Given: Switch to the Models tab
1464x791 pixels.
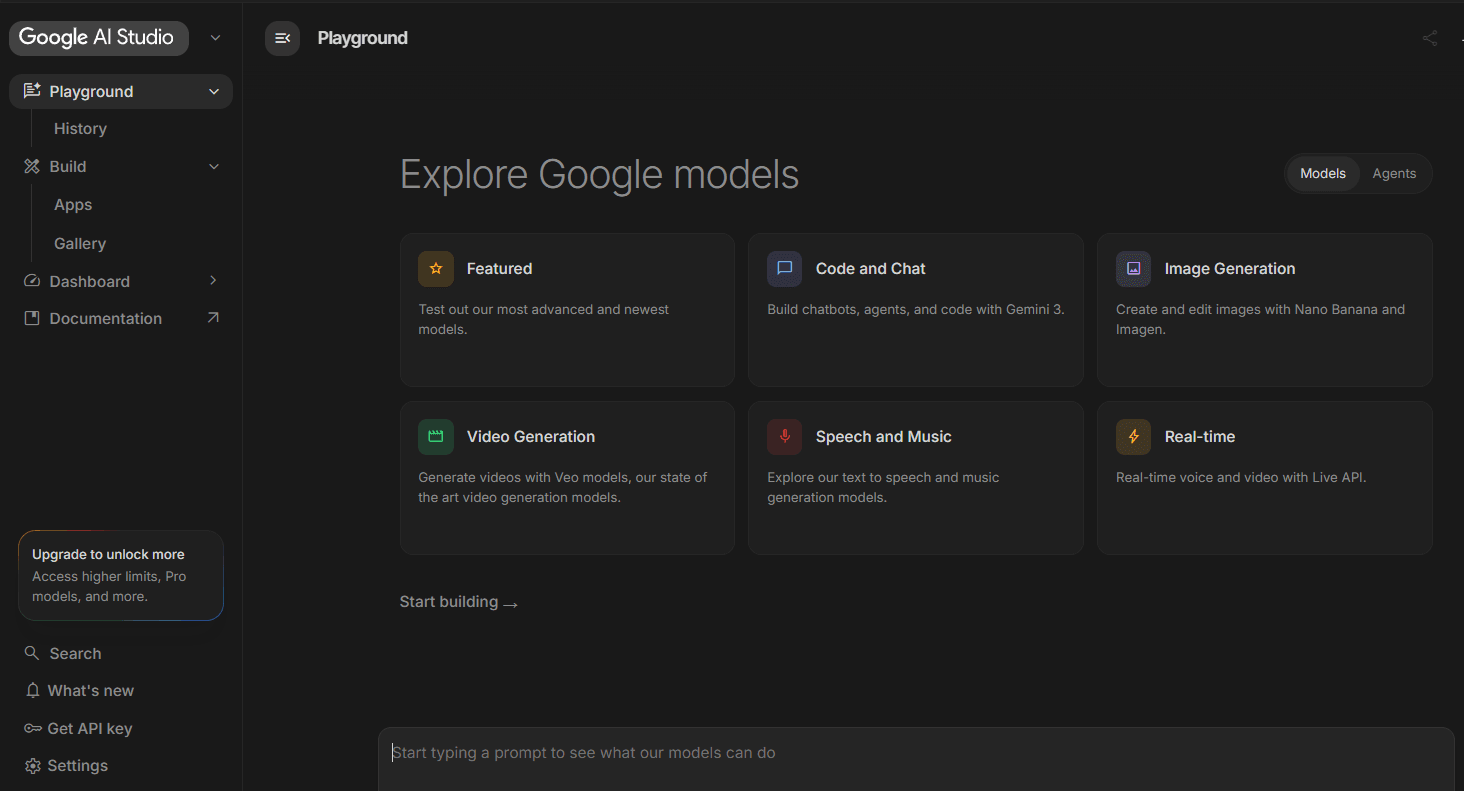Looking at the screenshot, I should (1323, 173).
